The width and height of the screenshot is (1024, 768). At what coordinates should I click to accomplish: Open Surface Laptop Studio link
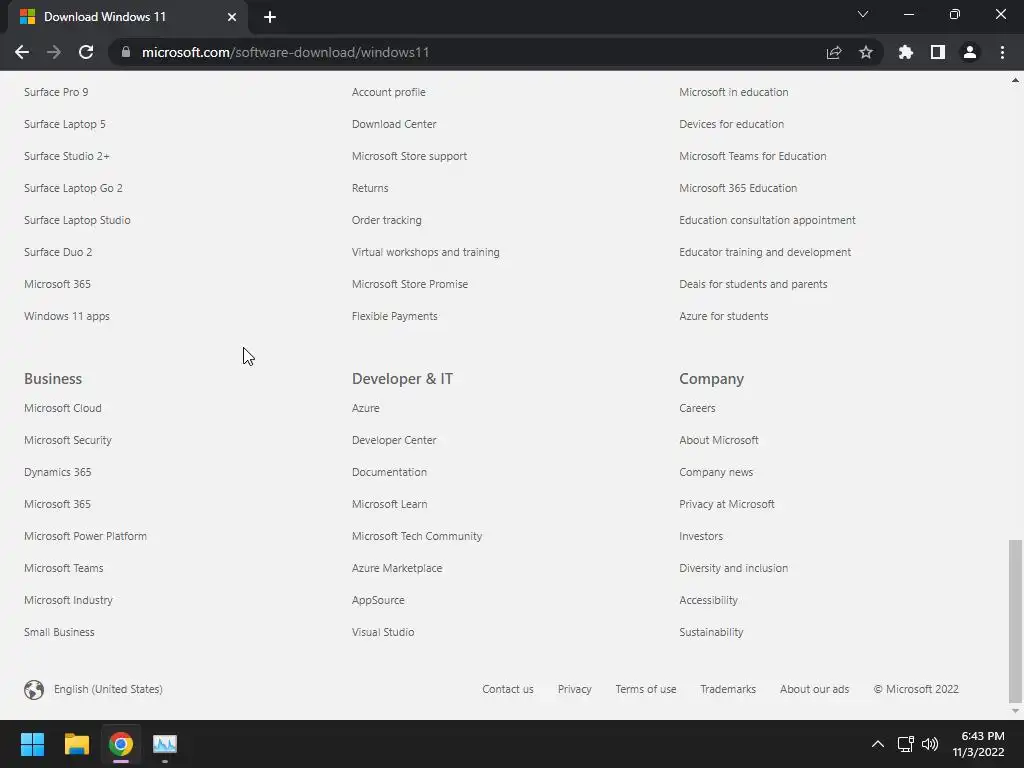pyautogui.click(x=77, y=220)
